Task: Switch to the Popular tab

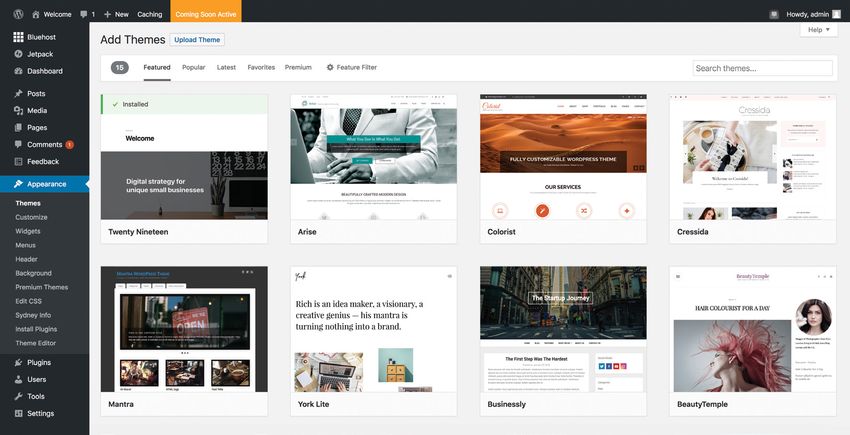Action: [194, 67]
